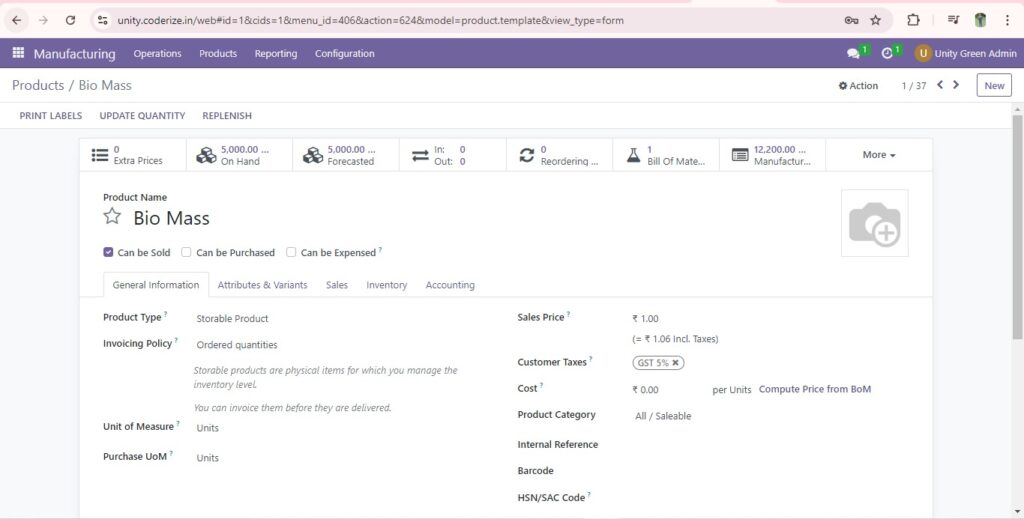Click the Sales Price field value

646,319
